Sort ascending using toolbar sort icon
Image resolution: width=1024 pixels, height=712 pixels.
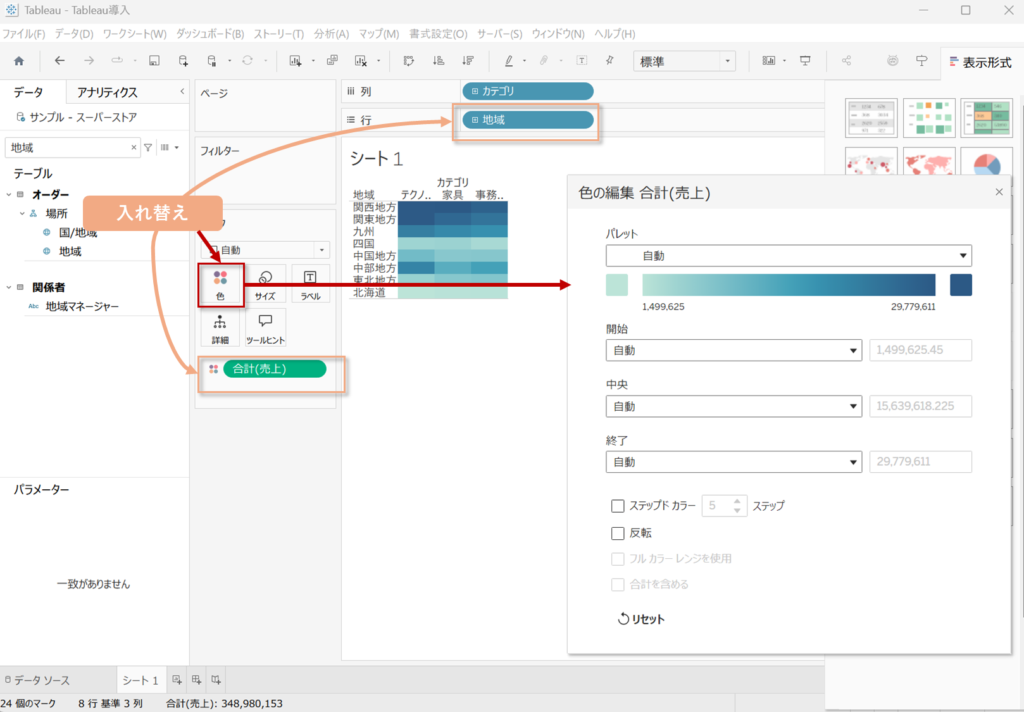click(438, 61)
